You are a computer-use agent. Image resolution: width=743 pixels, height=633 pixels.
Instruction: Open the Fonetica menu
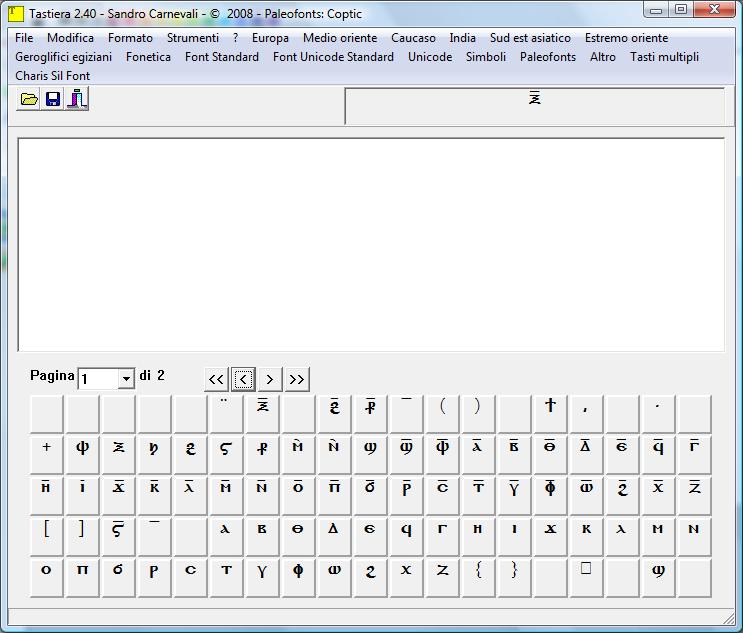(x=148, y=57)
